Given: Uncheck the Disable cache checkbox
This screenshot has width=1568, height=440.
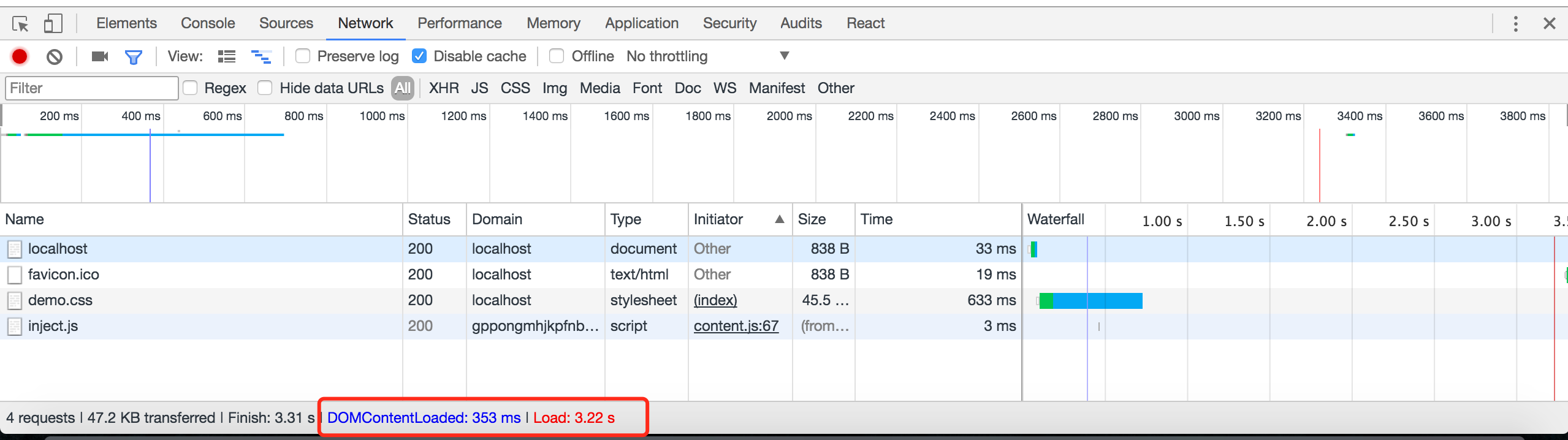Looking at the screenshot, I should 419,56.
